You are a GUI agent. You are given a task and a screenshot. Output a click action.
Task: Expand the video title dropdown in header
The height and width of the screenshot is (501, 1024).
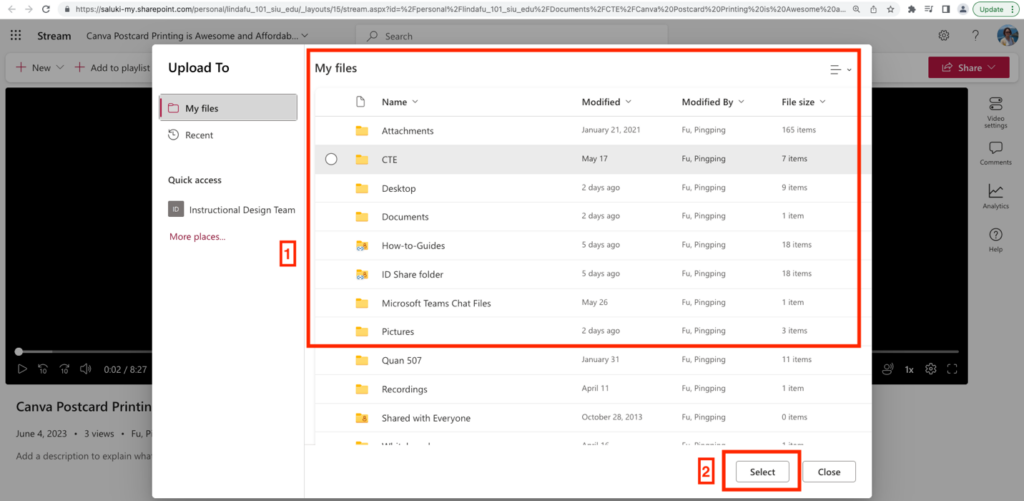(305, 36)
